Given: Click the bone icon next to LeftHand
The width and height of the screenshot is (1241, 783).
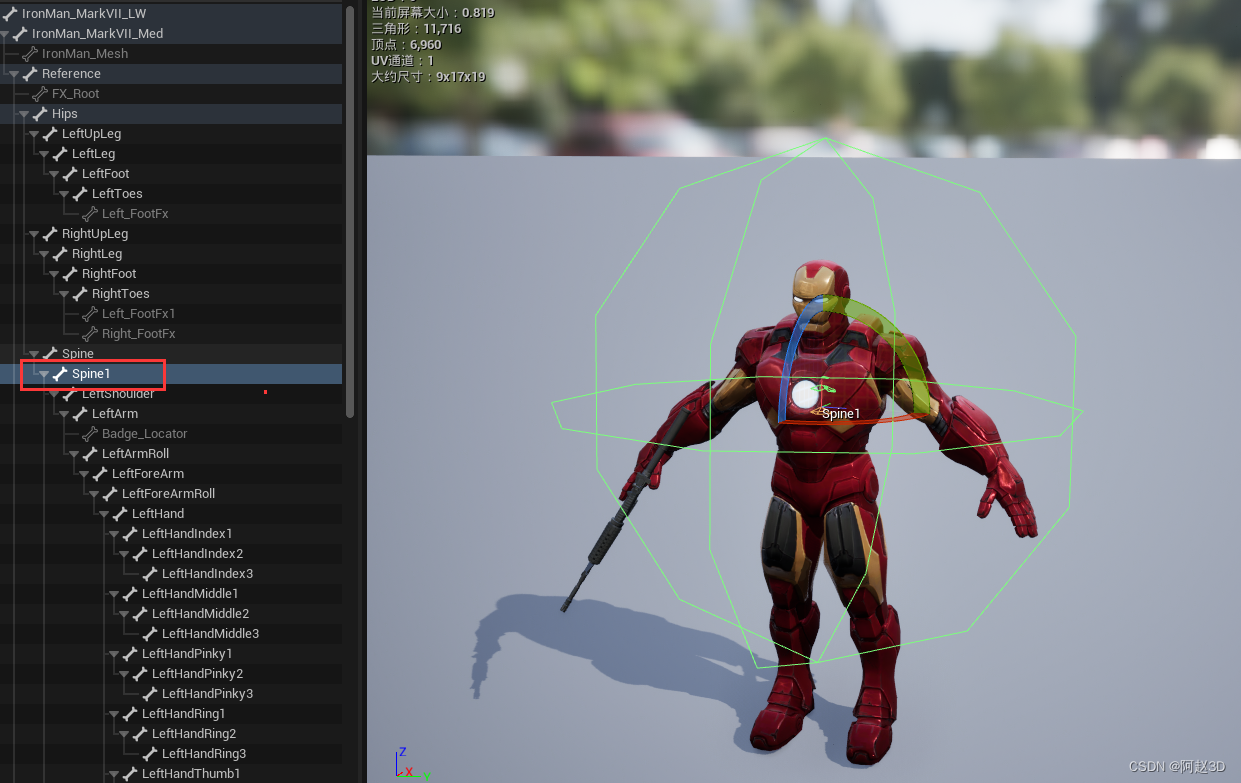Looking at the screenshot, I should point(120,514).
